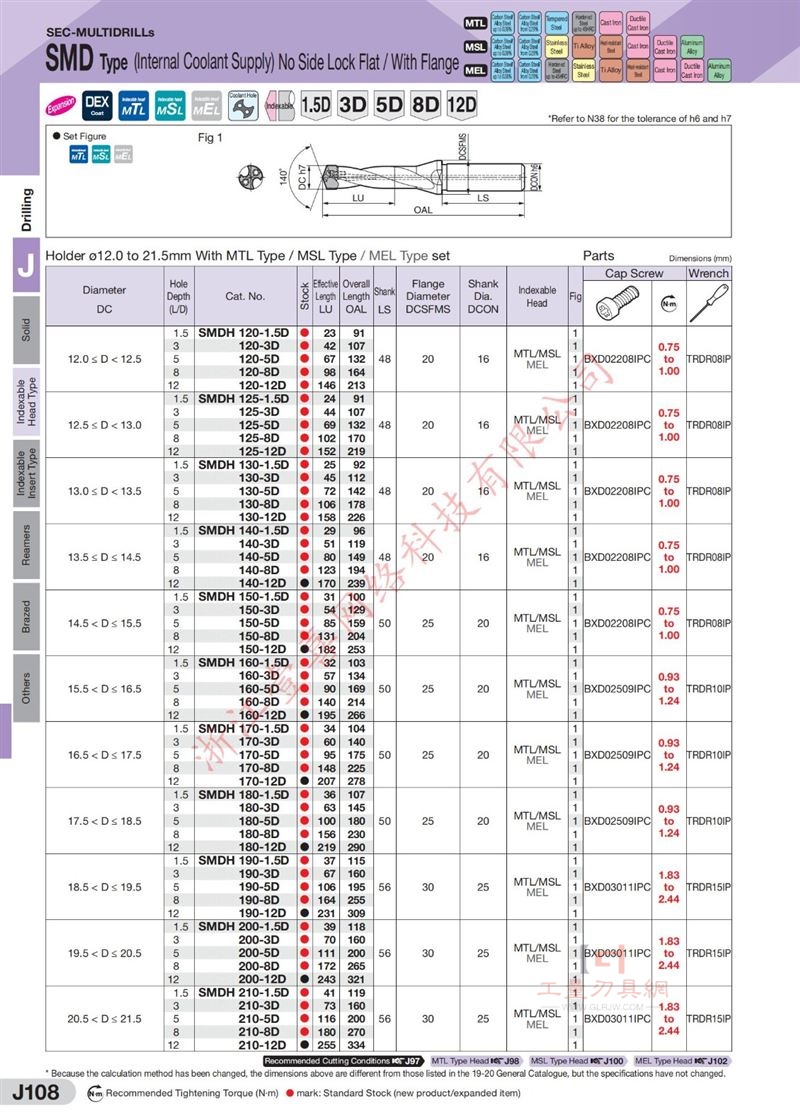Click the greyed MEL icon under Set Figure
The height and width of the screenshot is (1120, 800).
(x=123, y=154)
